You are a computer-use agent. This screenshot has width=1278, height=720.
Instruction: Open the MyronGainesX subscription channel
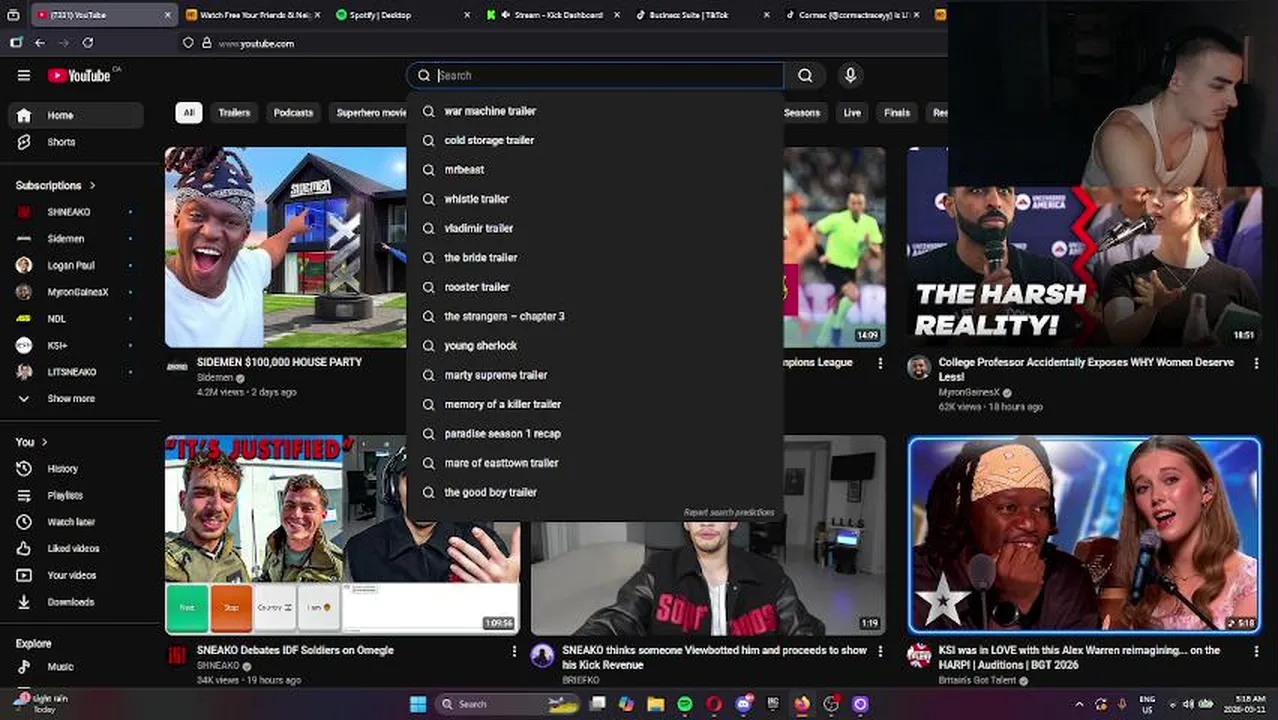[x=76, y=292]
